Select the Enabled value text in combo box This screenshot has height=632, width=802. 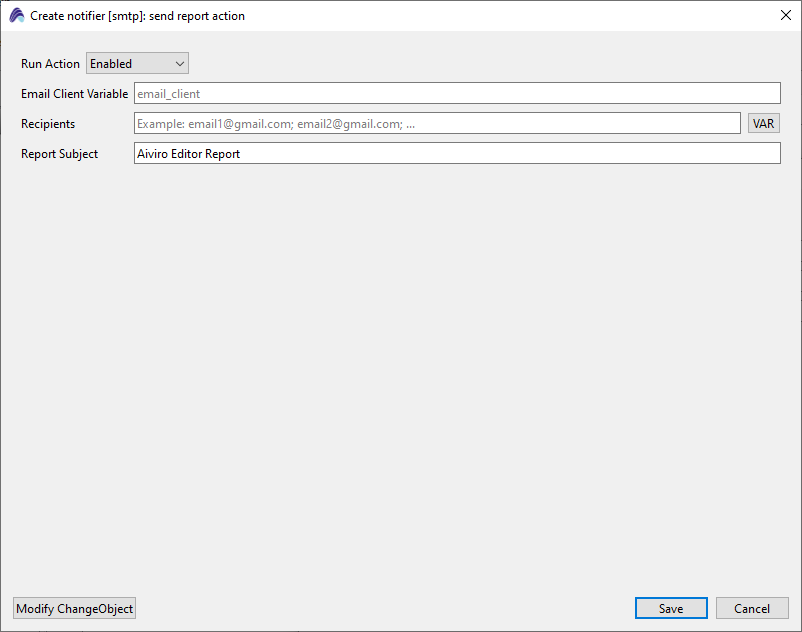point(111,64)
